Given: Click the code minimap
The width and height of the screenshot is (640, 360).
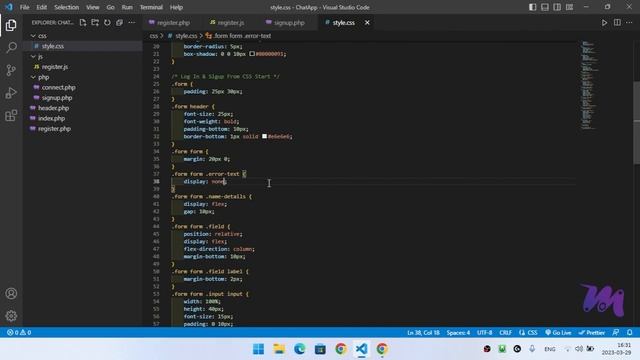Looking at the screenshot, I should (589, 86).
